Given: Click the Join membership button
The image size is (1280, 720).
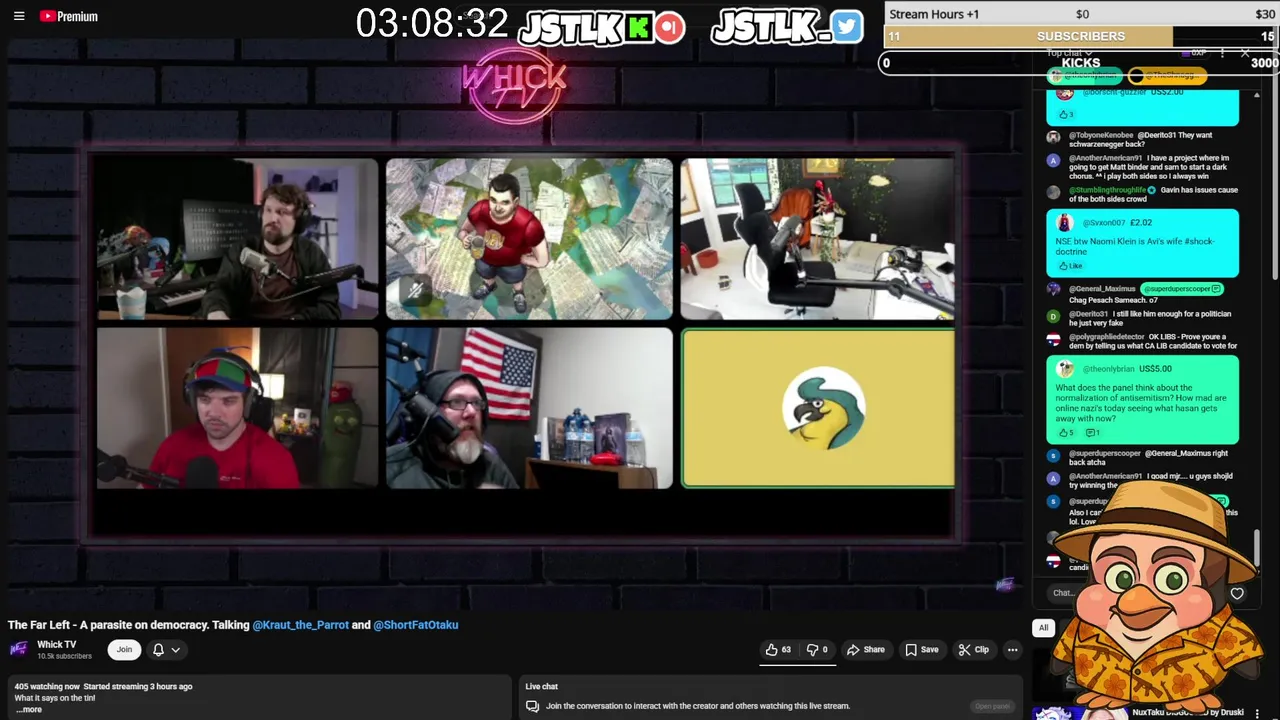Looking at the screenshot, I should click(x=124, y=649).
